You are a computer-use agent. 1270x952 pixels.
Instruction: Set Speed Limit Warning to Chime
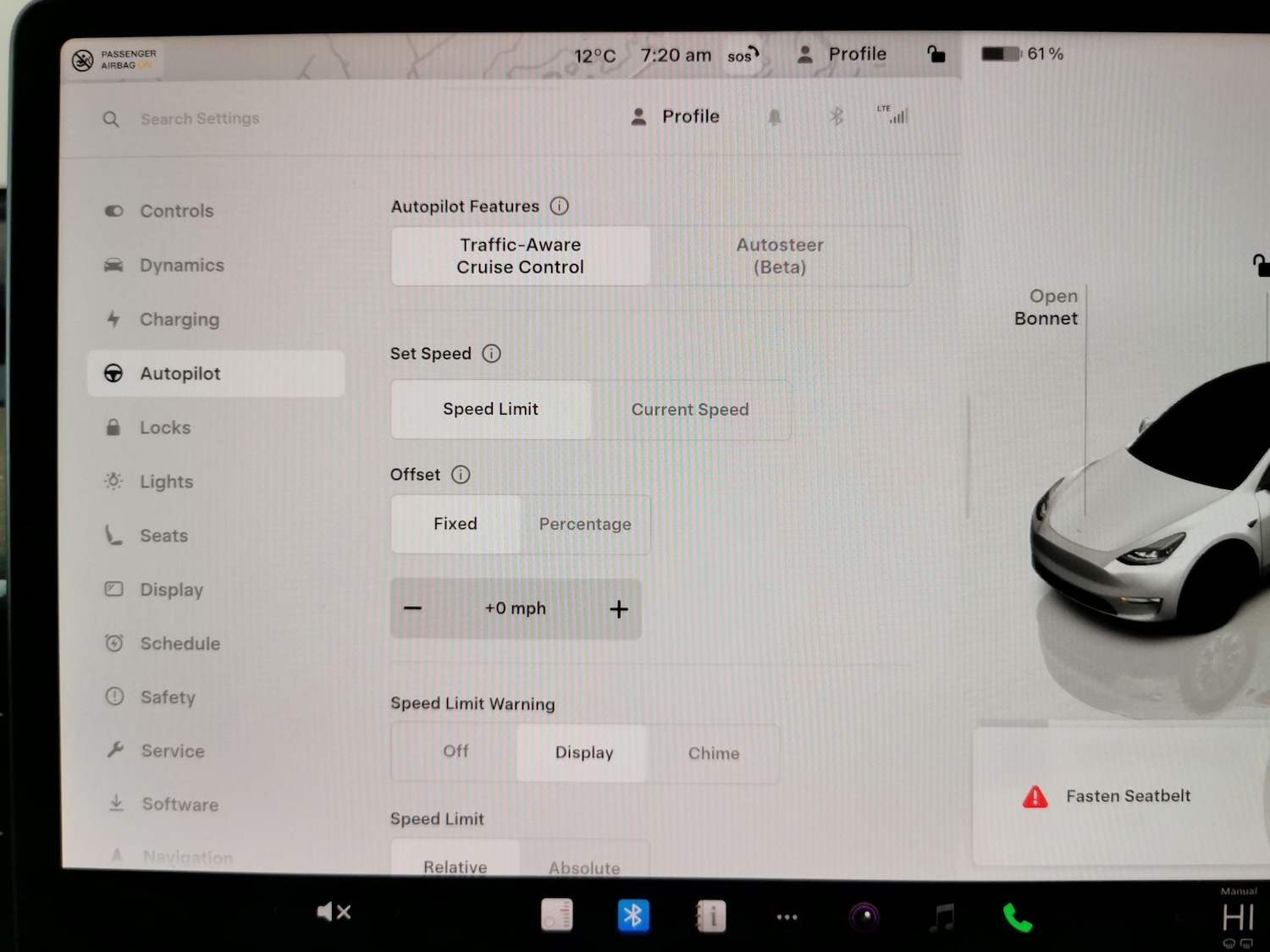(x=713, y=753)
